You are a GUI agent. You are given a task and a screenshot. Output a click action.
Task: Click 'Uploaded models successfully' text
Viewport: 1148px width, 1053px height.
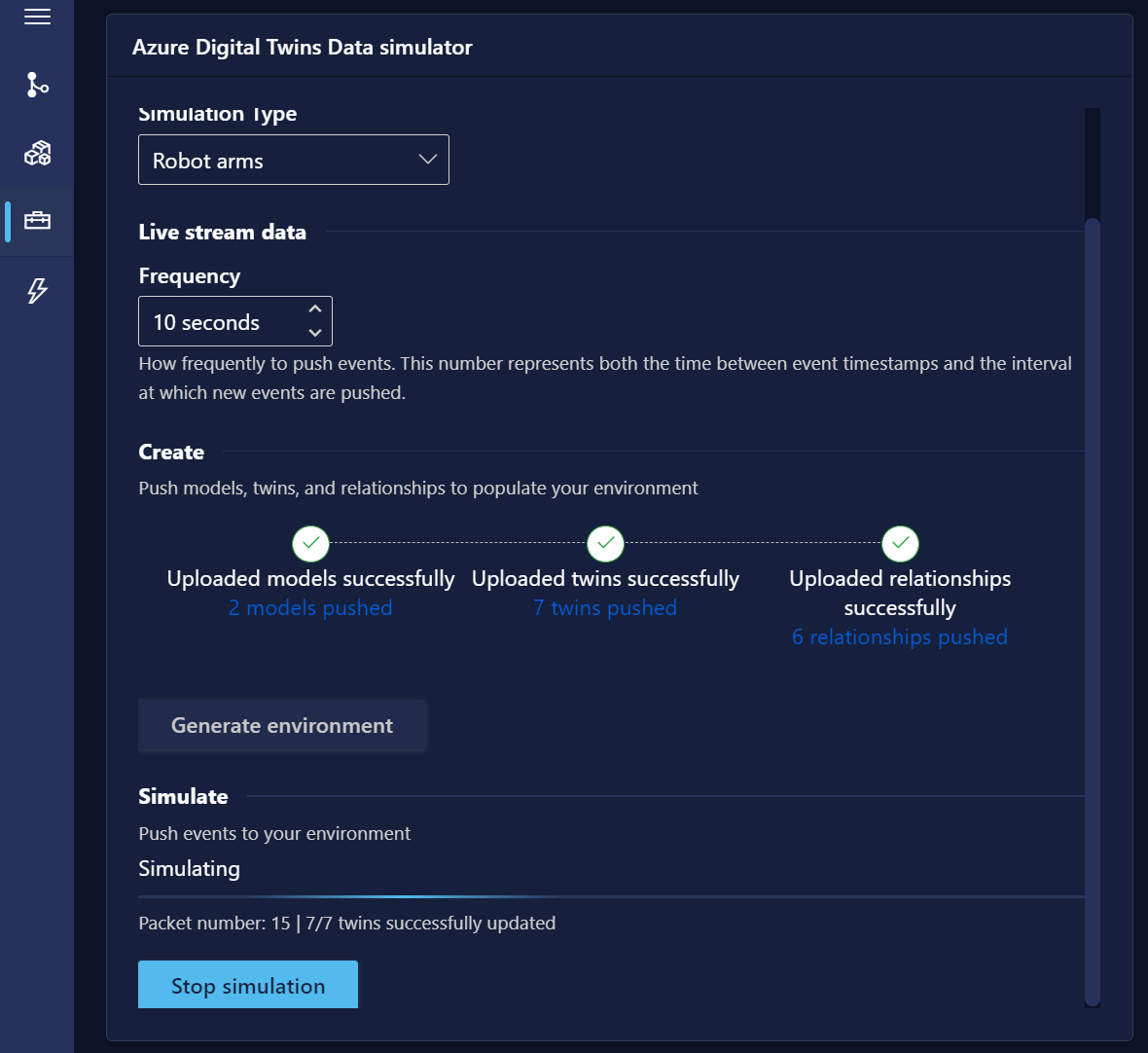(310, 578)
